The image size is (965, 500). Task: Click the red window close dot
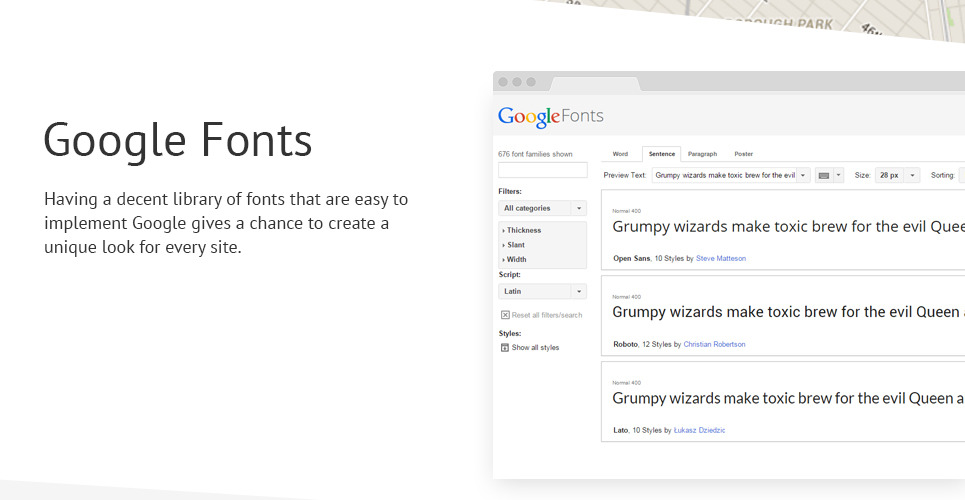pos(503,82)
